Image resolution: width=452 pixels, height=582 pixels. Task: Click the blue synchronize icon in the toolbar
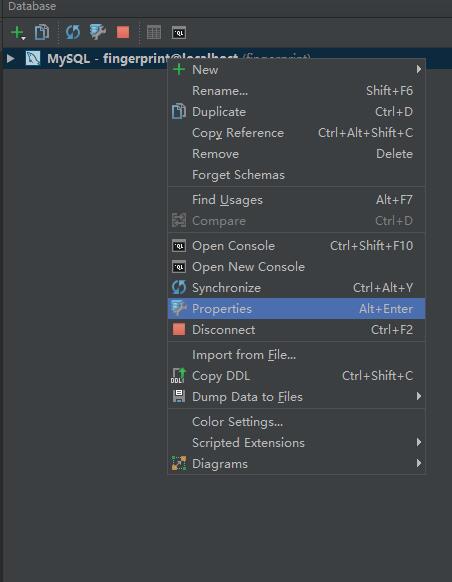point(73,32)
